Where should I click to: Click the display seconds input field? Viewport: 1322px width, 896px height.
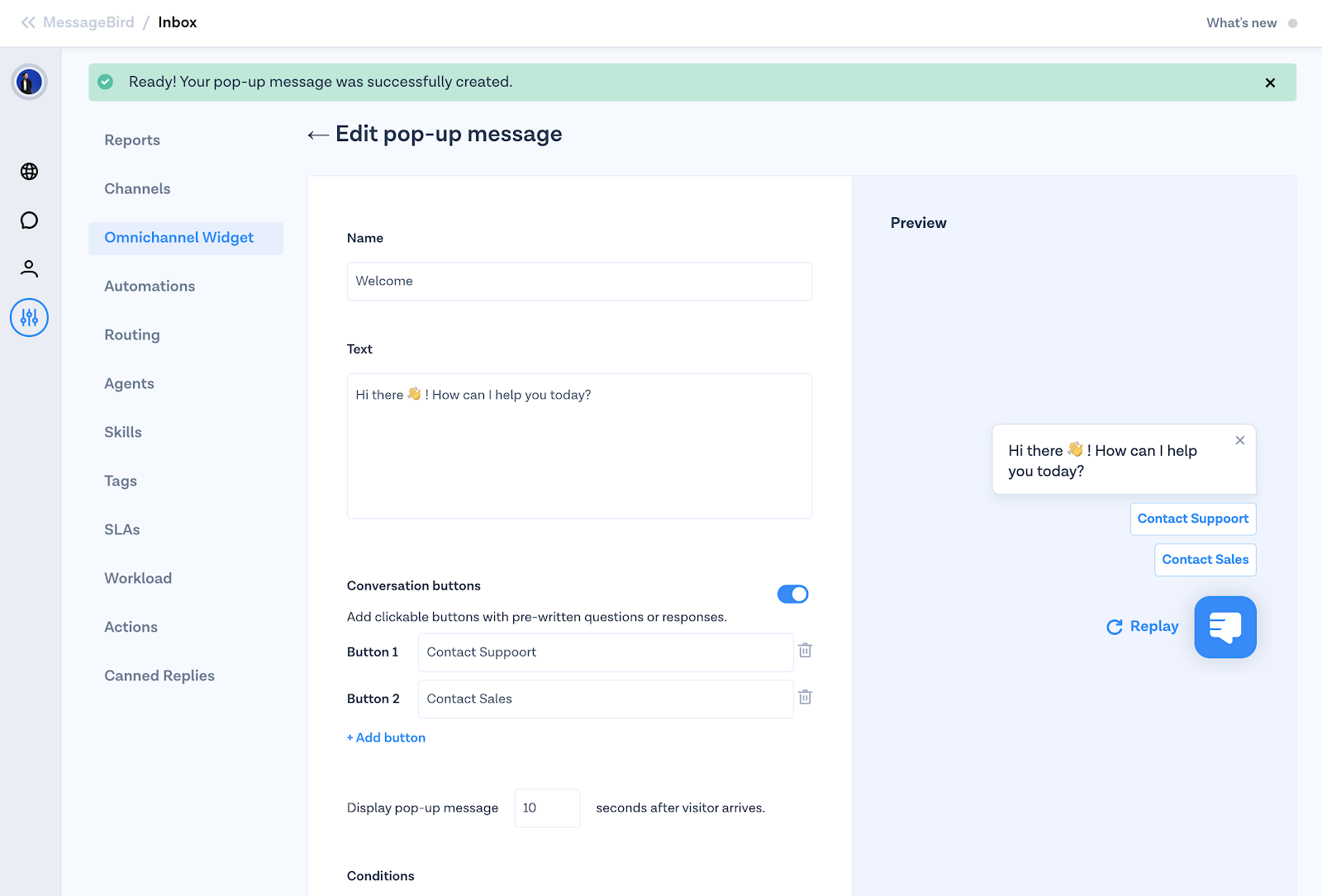click(x=547, y=808)
